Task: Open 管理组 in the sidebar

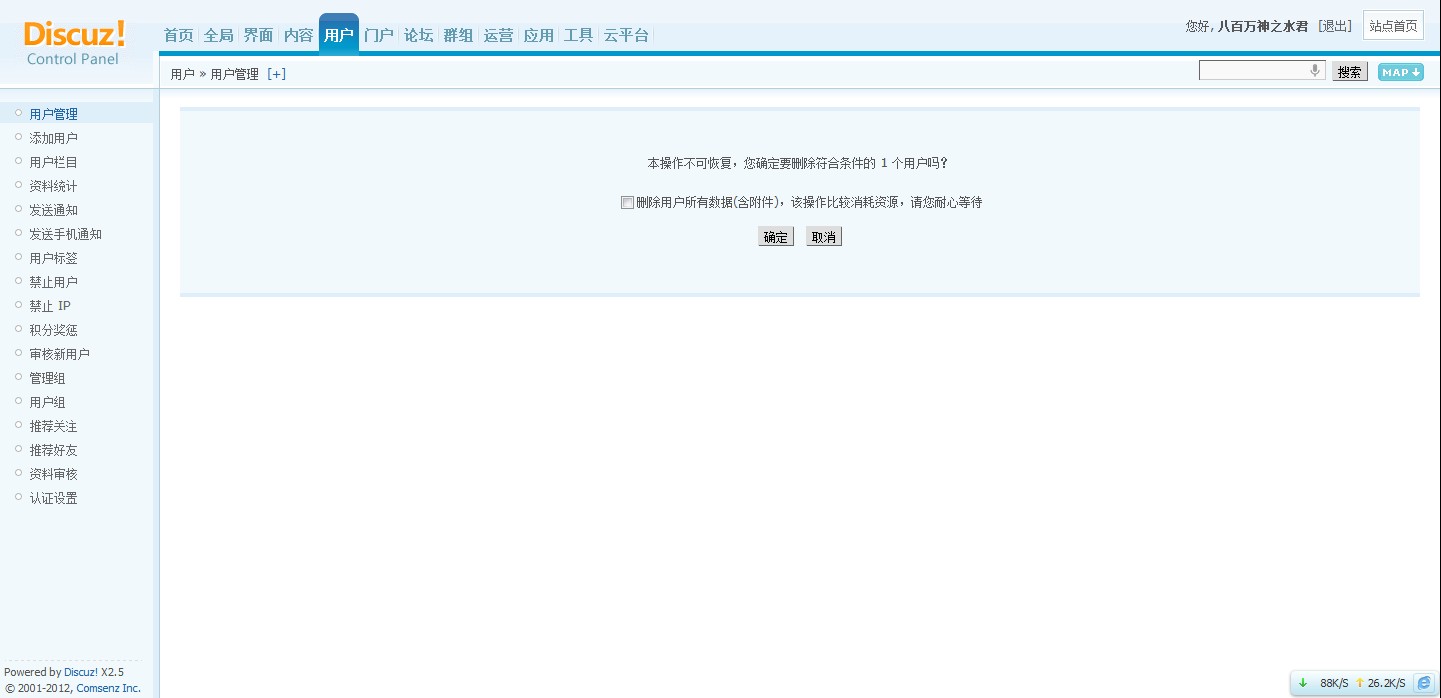Action: 47,378
